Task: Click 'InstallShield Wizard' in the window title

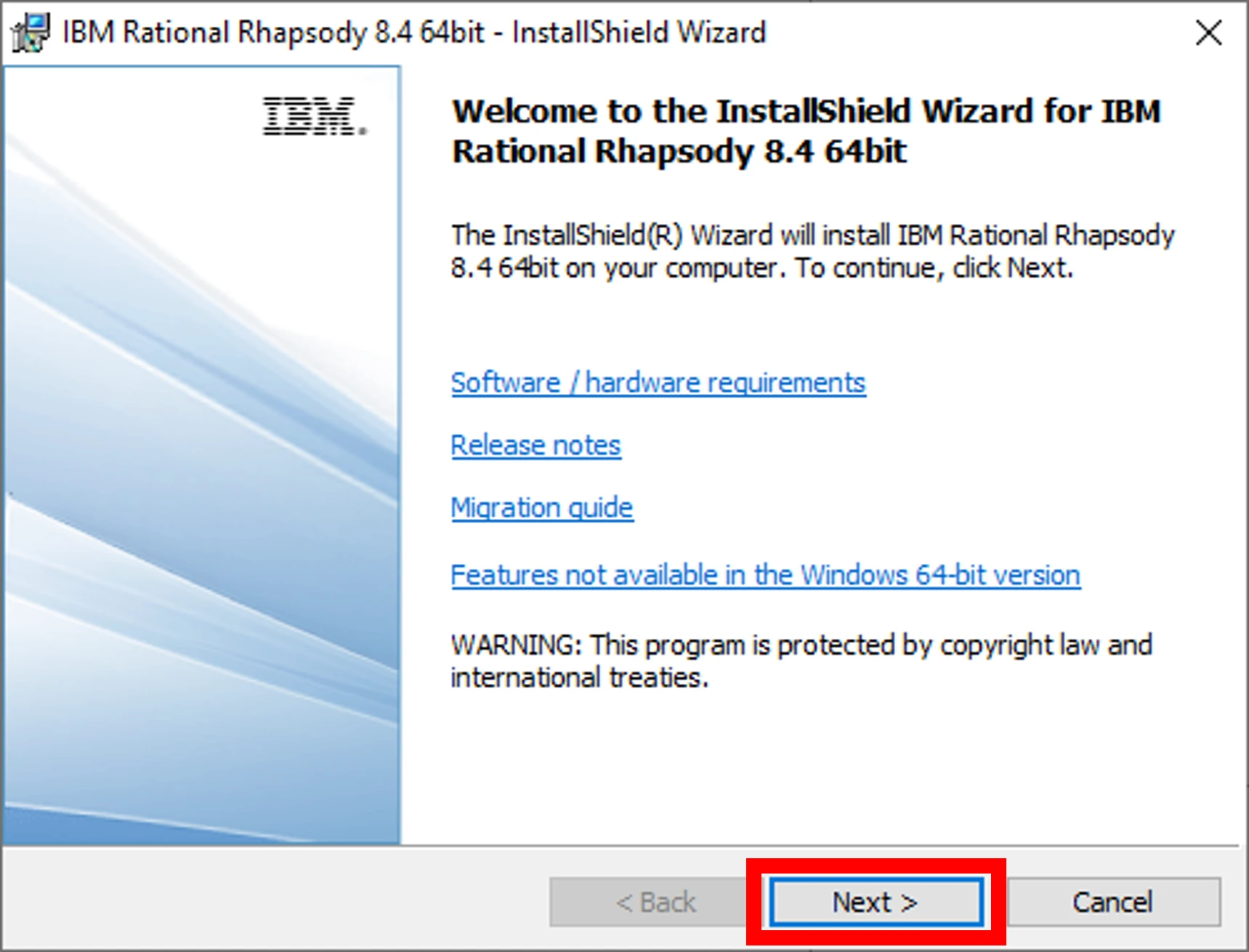Action: [639, 33]
